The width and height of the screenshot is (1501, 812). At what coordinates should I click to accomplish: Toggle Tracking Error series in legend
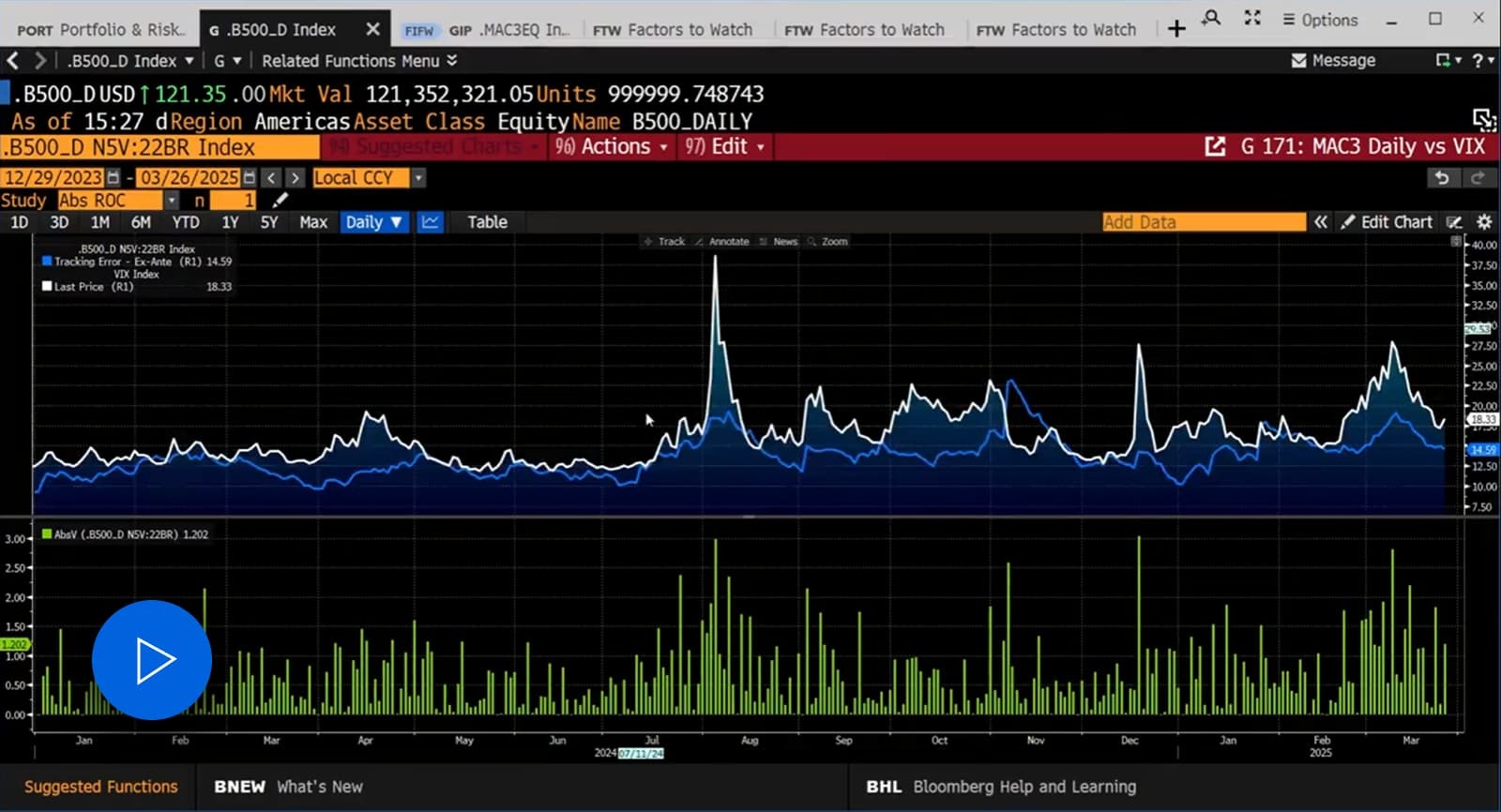[47, 262]
